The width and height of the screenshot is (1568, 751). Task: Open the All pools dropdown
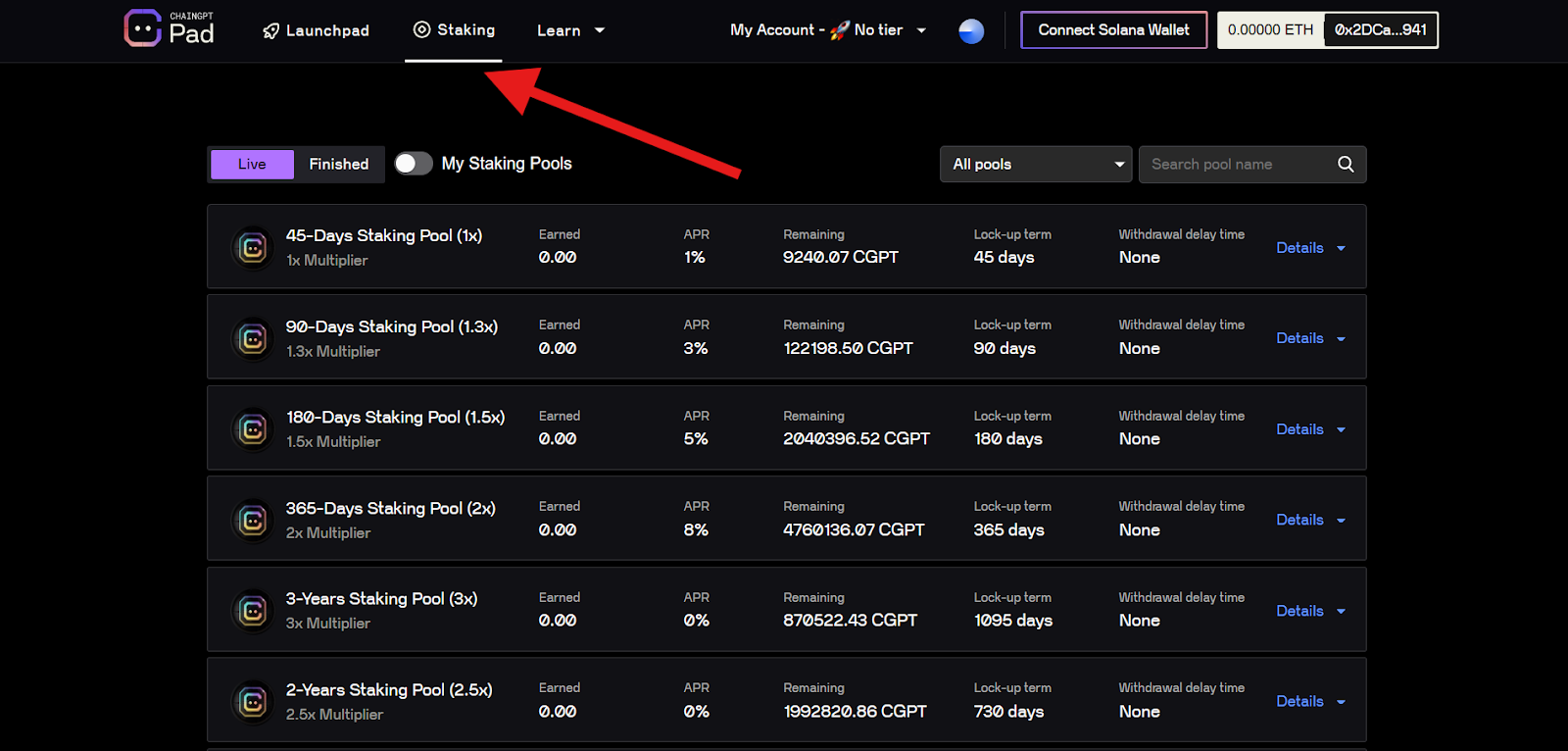tap(1036, 164)
